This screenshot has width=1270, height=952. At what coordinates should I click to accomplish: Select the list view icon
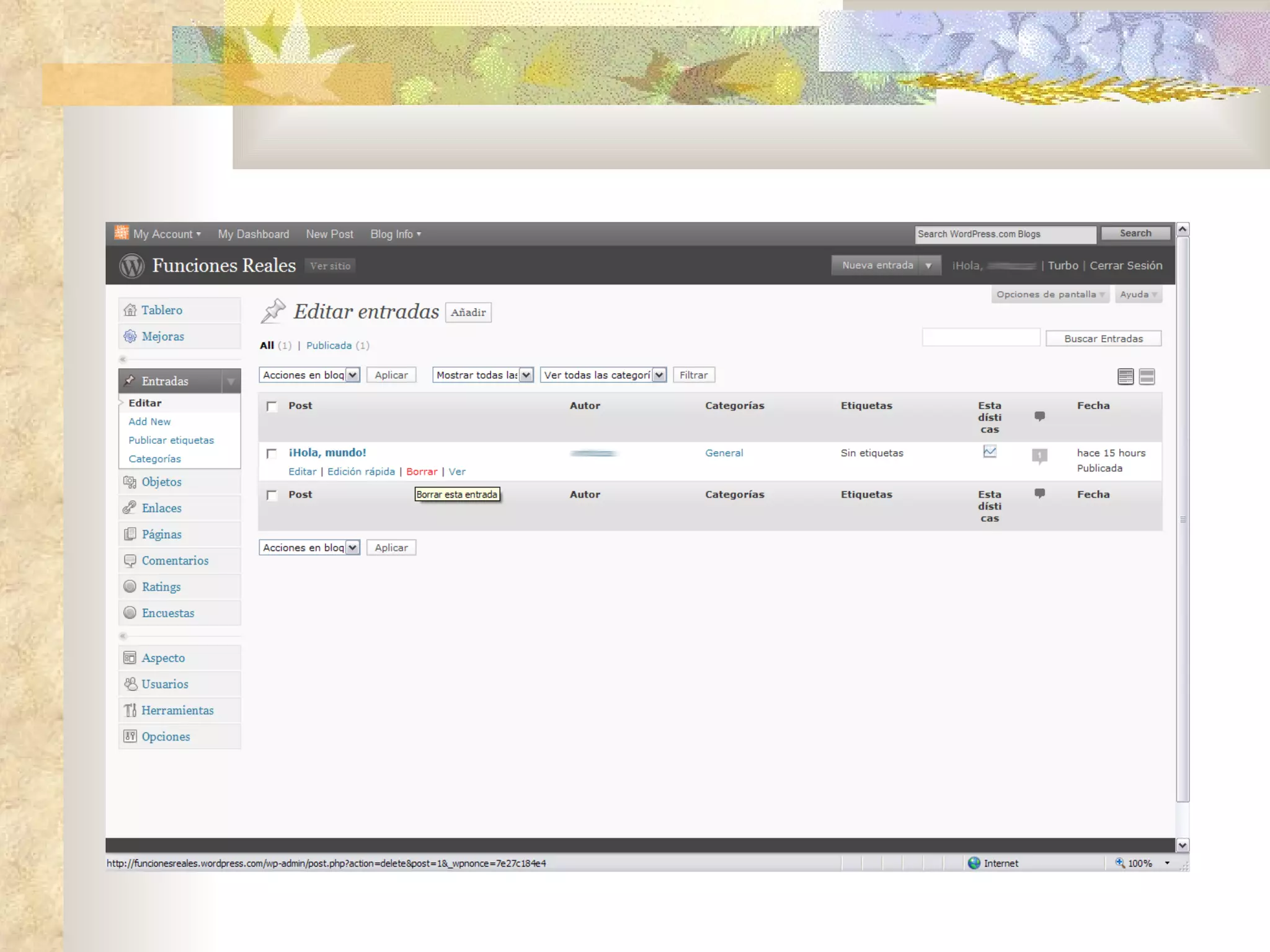(x=1125, y=376)
